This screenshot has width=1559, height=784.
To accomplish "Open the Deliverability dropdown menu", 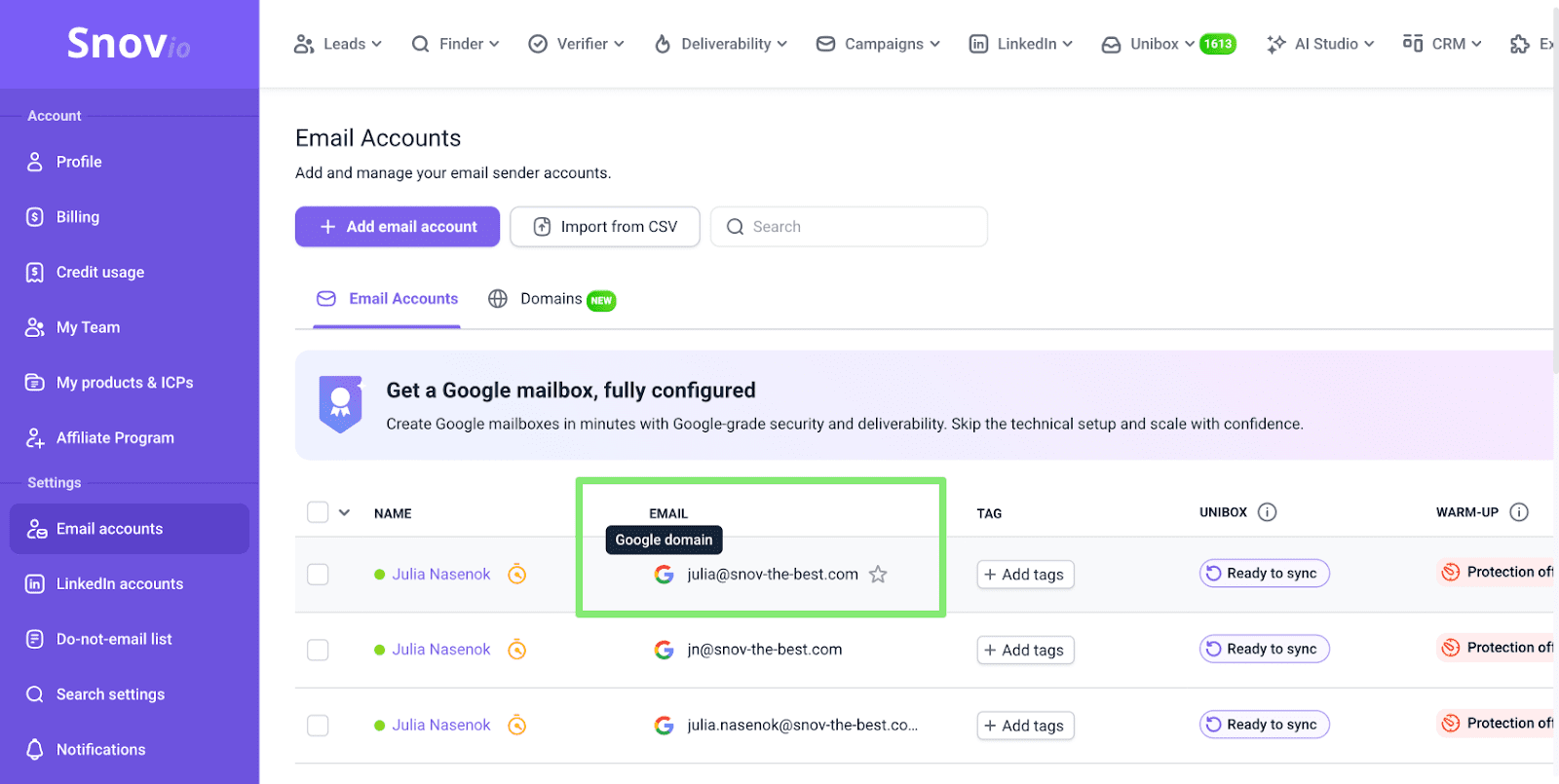I will click(721, 44).
